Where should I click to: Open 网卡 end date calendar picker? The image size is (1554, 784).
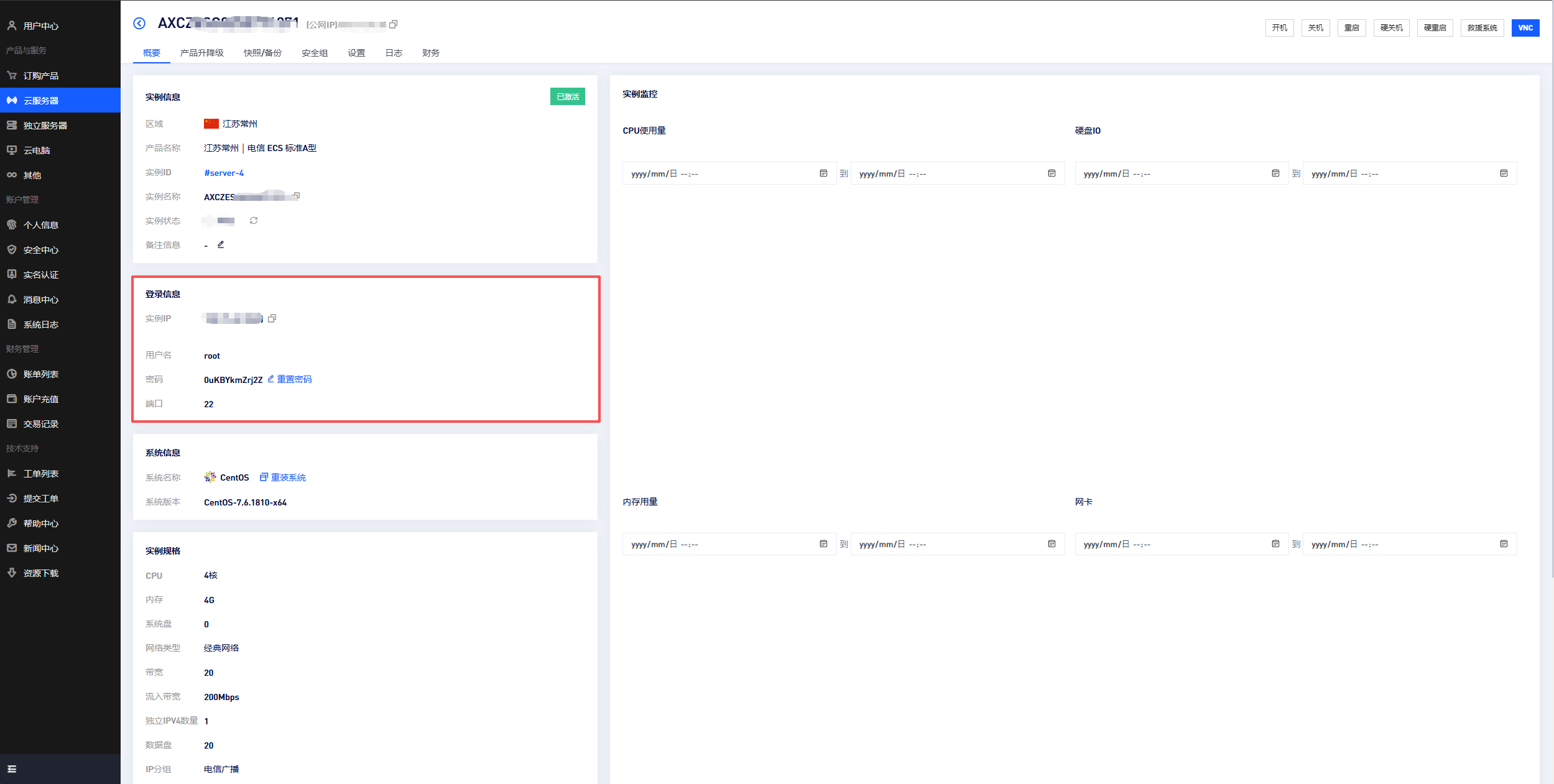(x=1504, y=544)
